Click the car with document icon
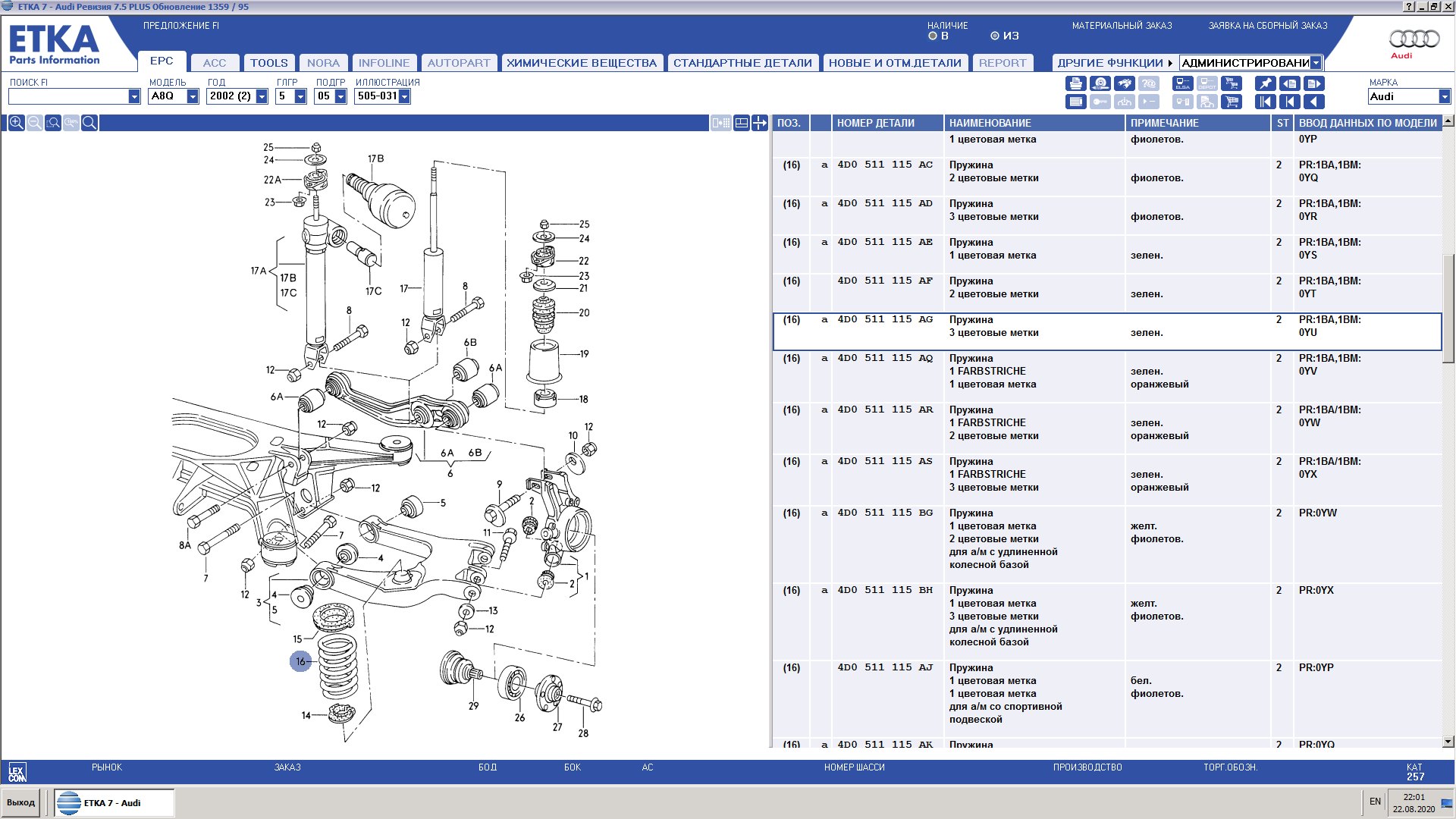 [1207, 102]
